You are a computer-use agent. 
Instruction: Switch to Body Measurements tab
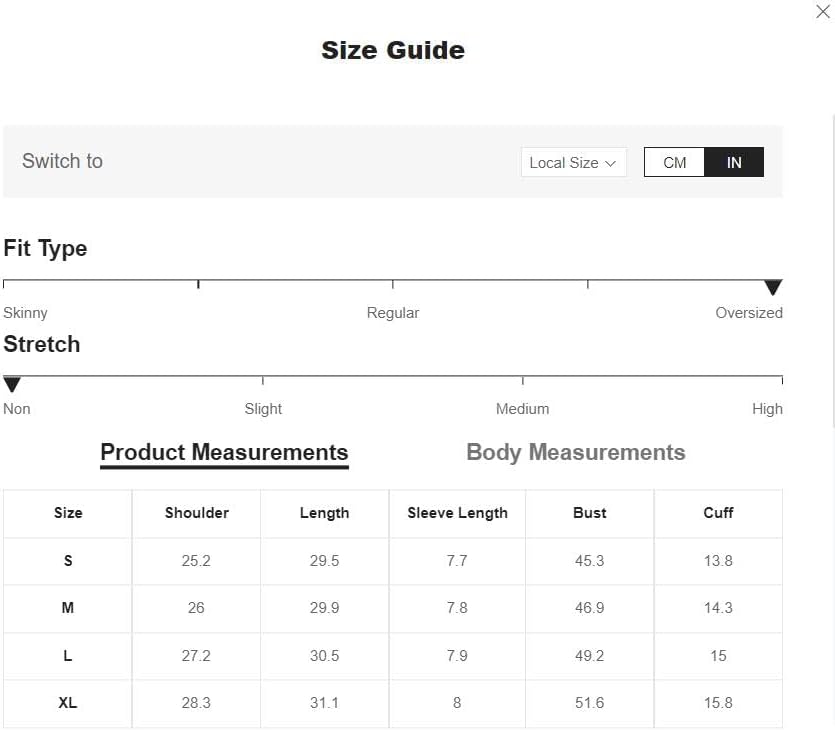click(576, 452)
